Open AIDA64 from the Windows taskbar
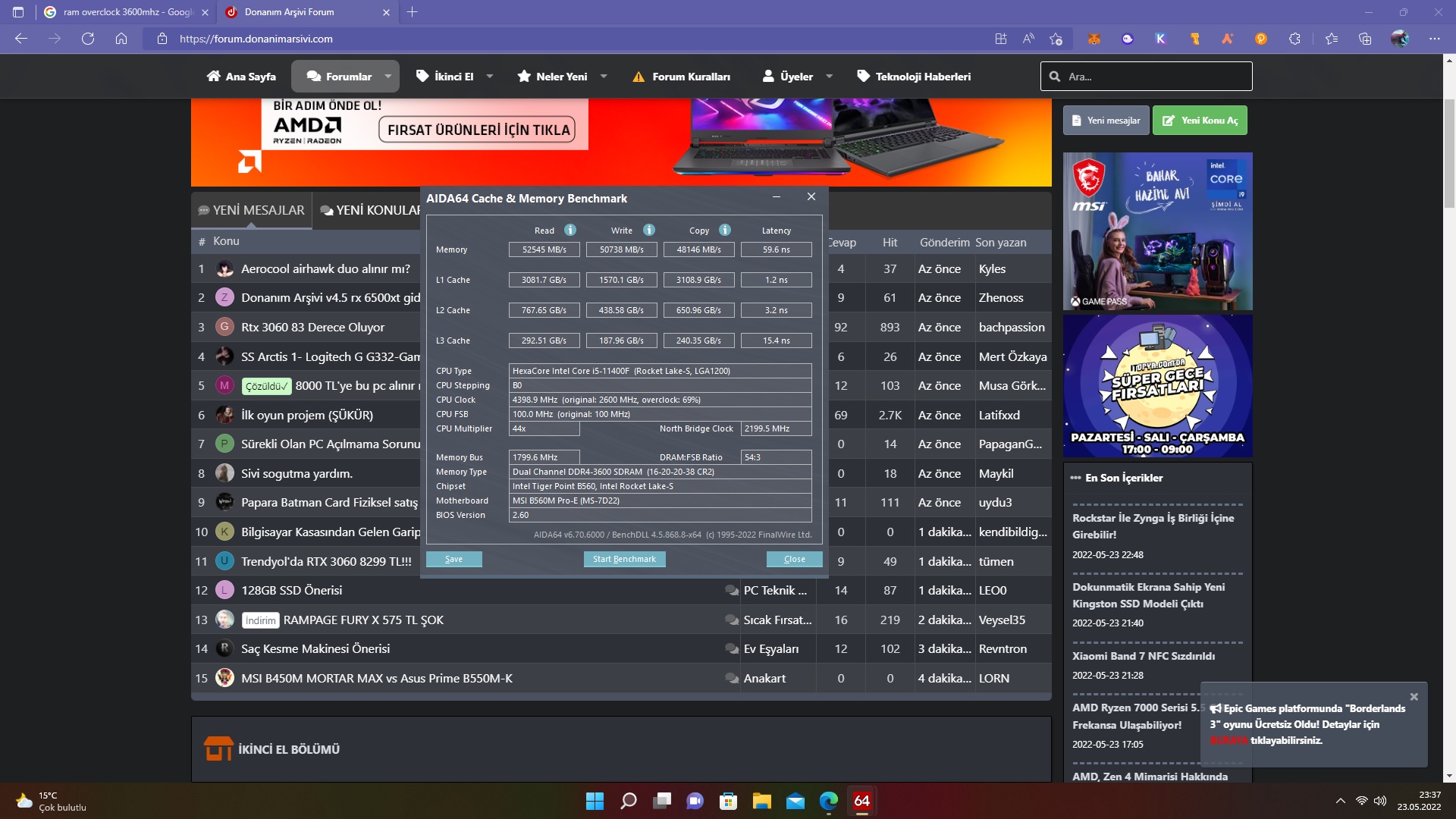 pyautogui.click(x=861, y=801)
